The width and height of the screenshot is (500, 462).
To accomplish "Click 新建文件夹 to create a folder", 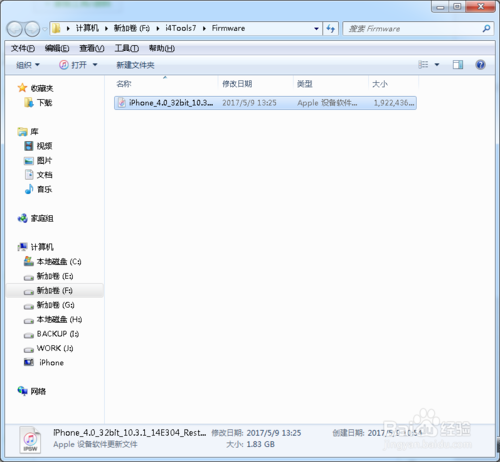I will pos(135,65).
